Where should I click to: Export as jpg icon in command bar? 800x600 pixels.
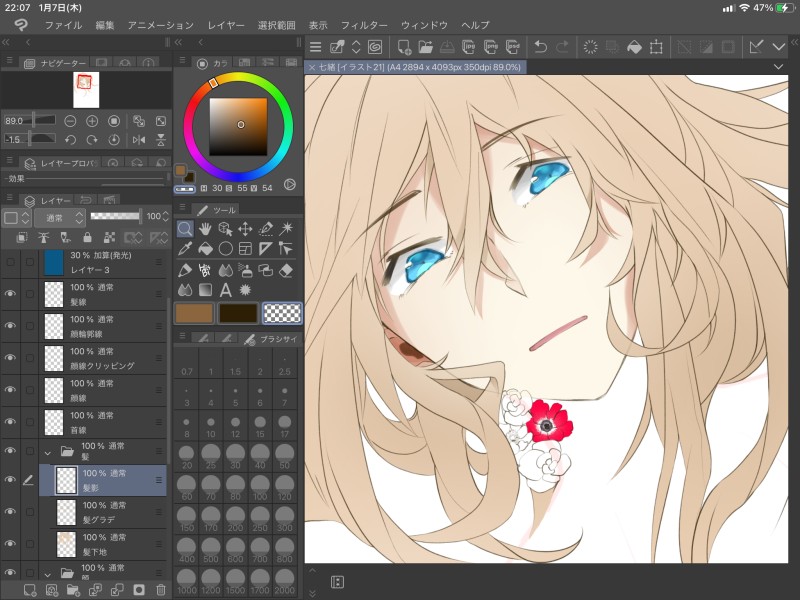(x=468, y=47)
